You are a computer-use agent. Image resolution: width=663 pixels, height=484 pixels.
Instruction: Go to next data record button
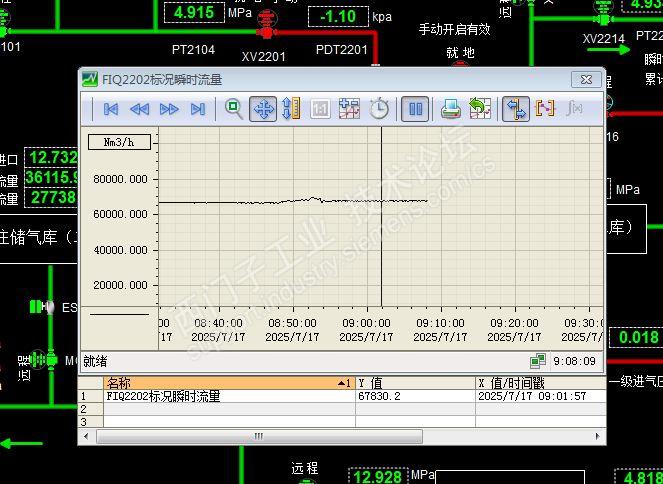coord(169,109)
